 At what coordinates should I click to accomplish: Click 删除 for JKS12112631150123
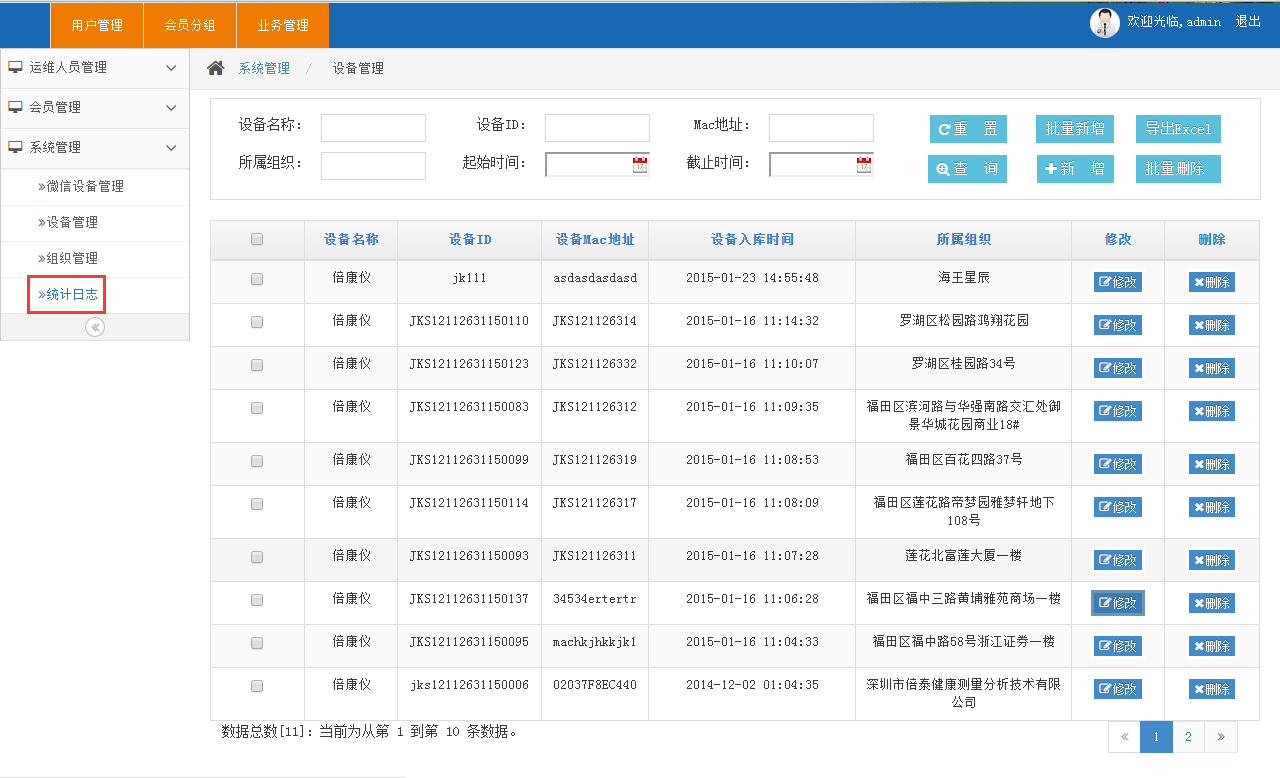pyautogui.click(x=1211, y=368)
